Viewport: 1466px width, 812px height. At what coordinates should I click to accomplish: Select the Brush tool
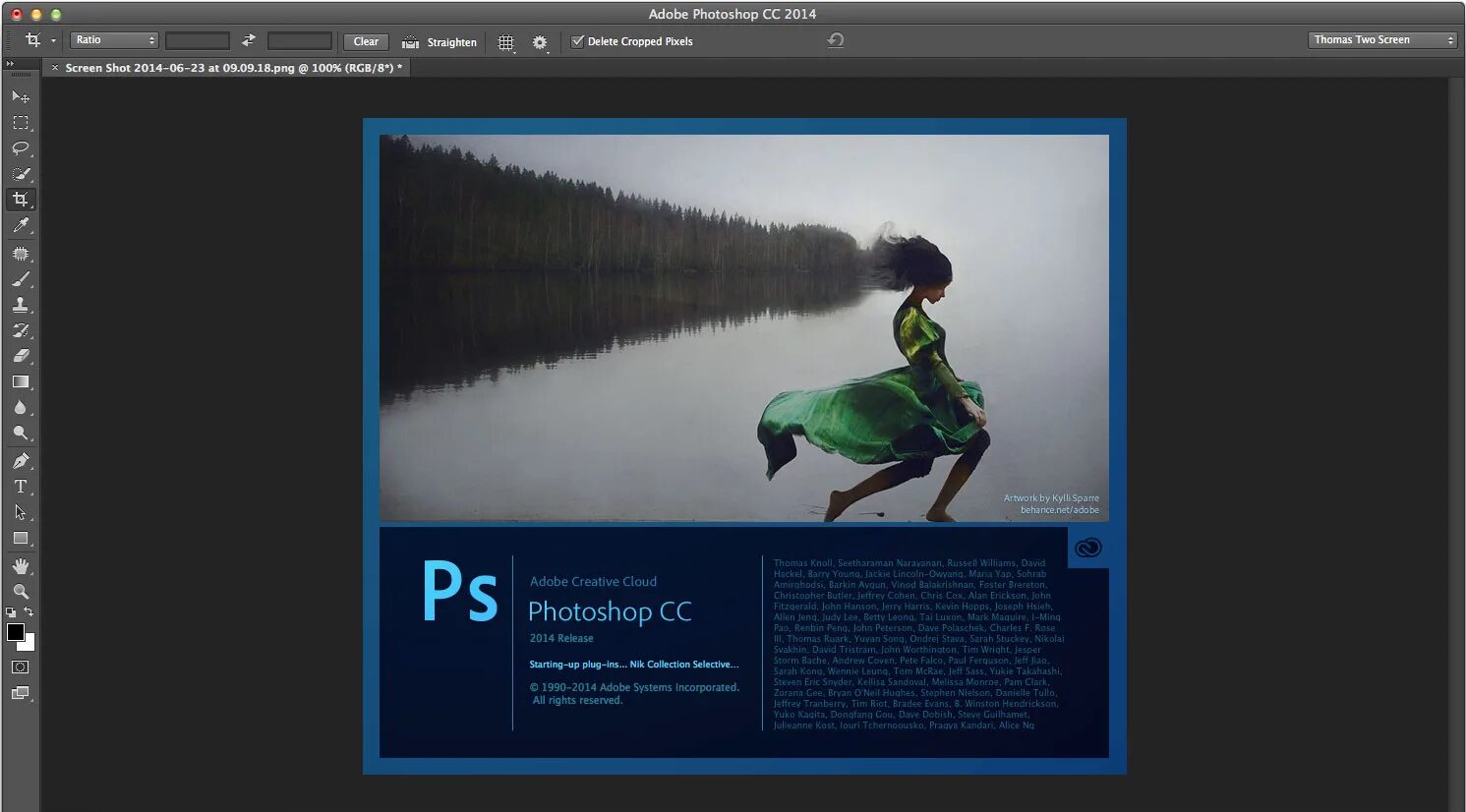tap(20, 279)
